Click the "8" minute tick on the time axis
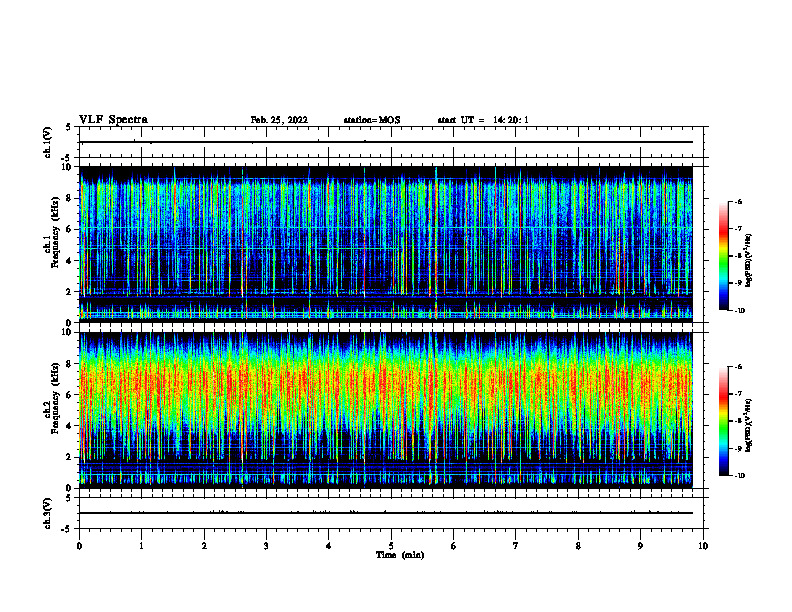The height and width of the screenshot is (612, 792). 578,546
